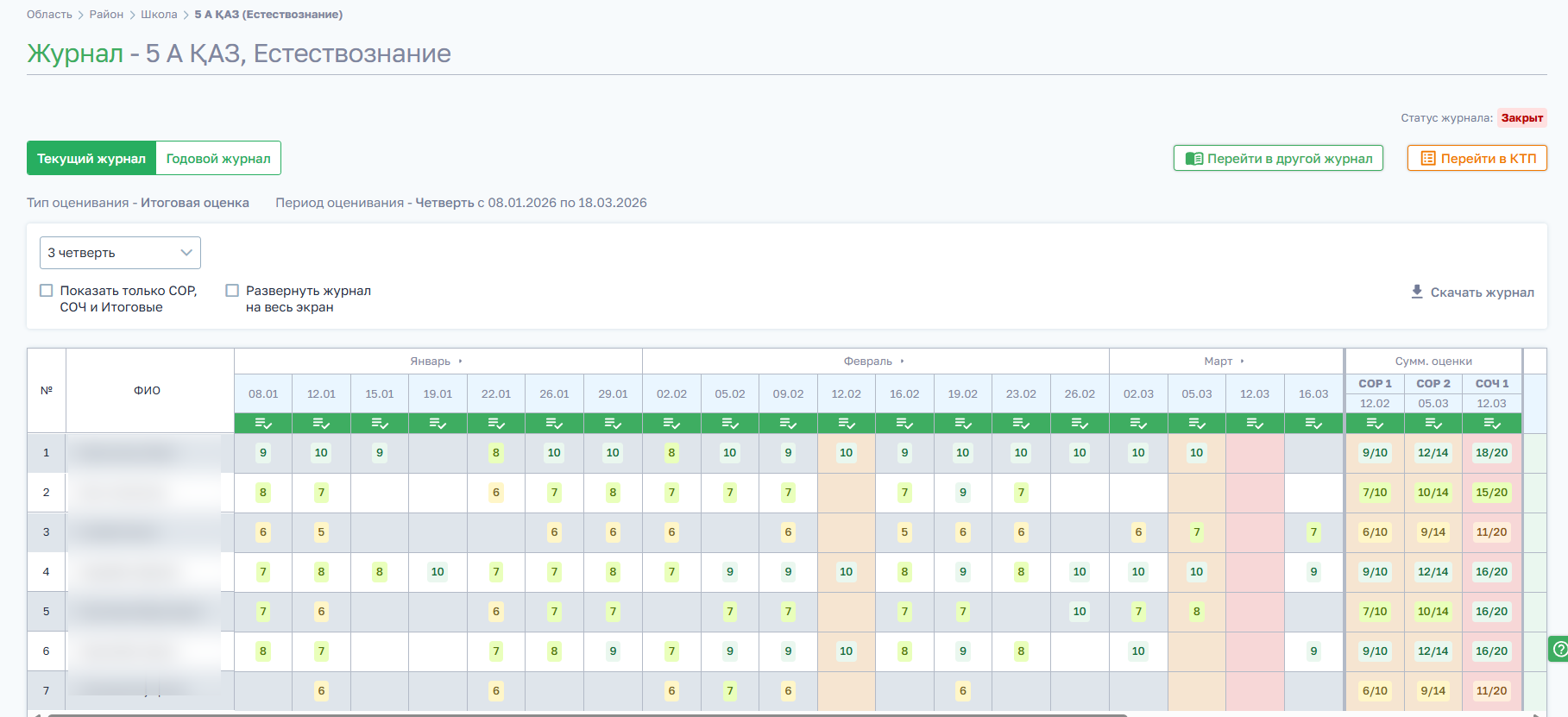The width and height of the screenshot is (1568, 717).
Task: Click the horizontal scrollbar below the journal table
Action: point(587,714)
